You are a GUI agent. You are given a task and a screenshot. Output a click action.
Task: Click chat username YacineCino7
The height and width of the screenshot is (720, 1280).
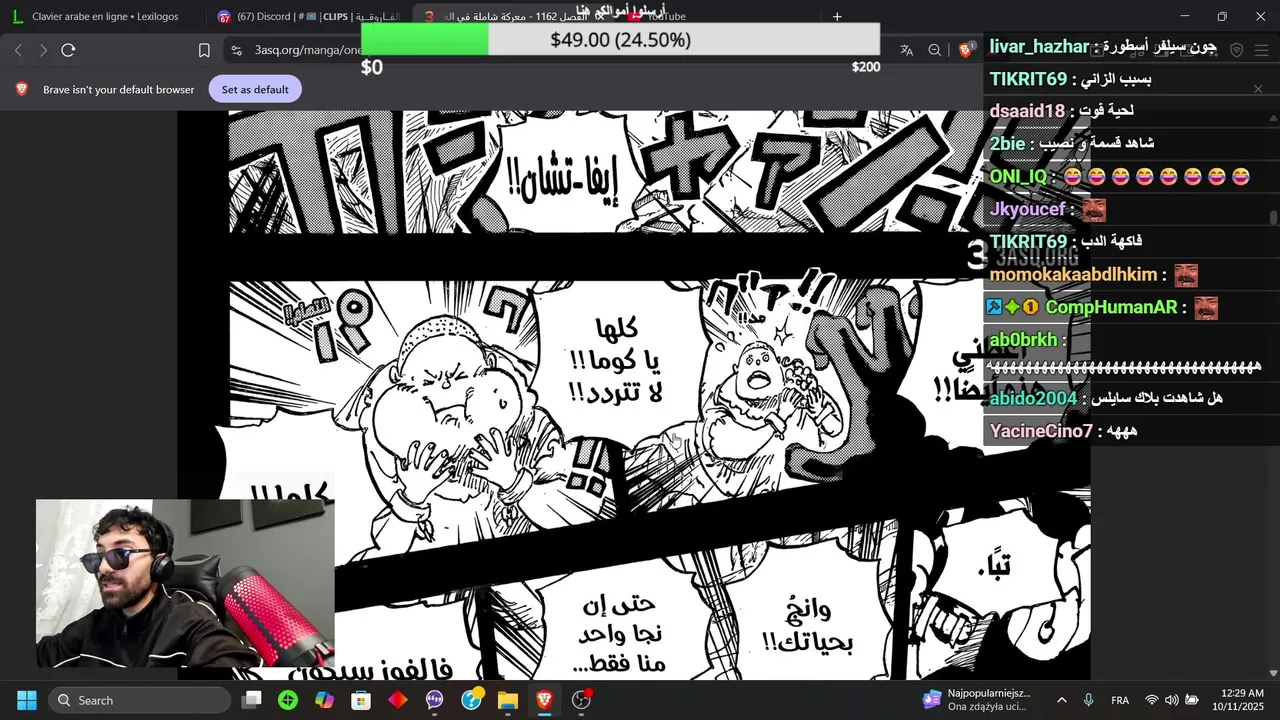[x=1041, y=431]
